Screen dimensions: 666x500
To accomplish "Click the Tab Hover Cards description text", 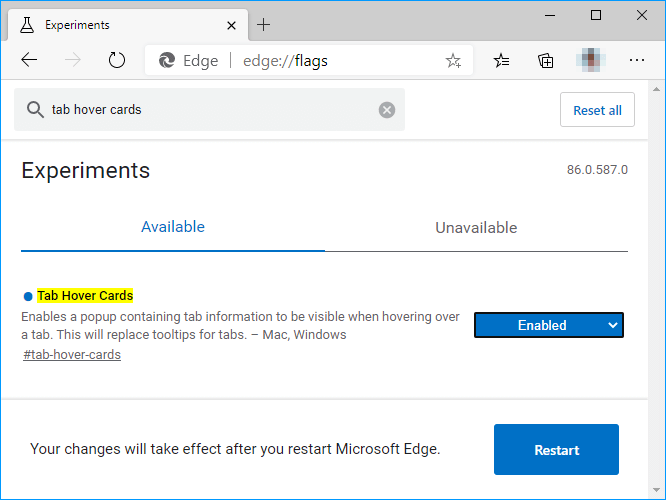I will [240, 325].
